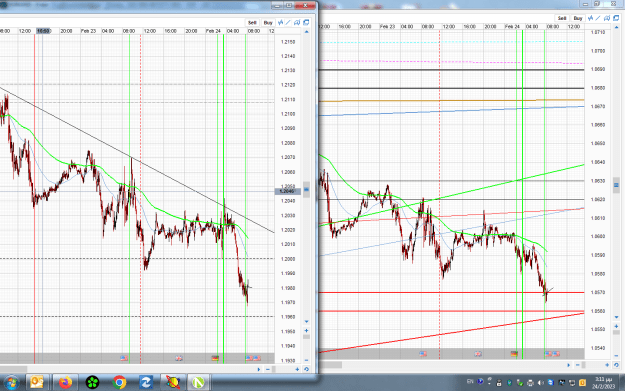Click the left chart horizontal zoom slider handle

tap(273, 369)
